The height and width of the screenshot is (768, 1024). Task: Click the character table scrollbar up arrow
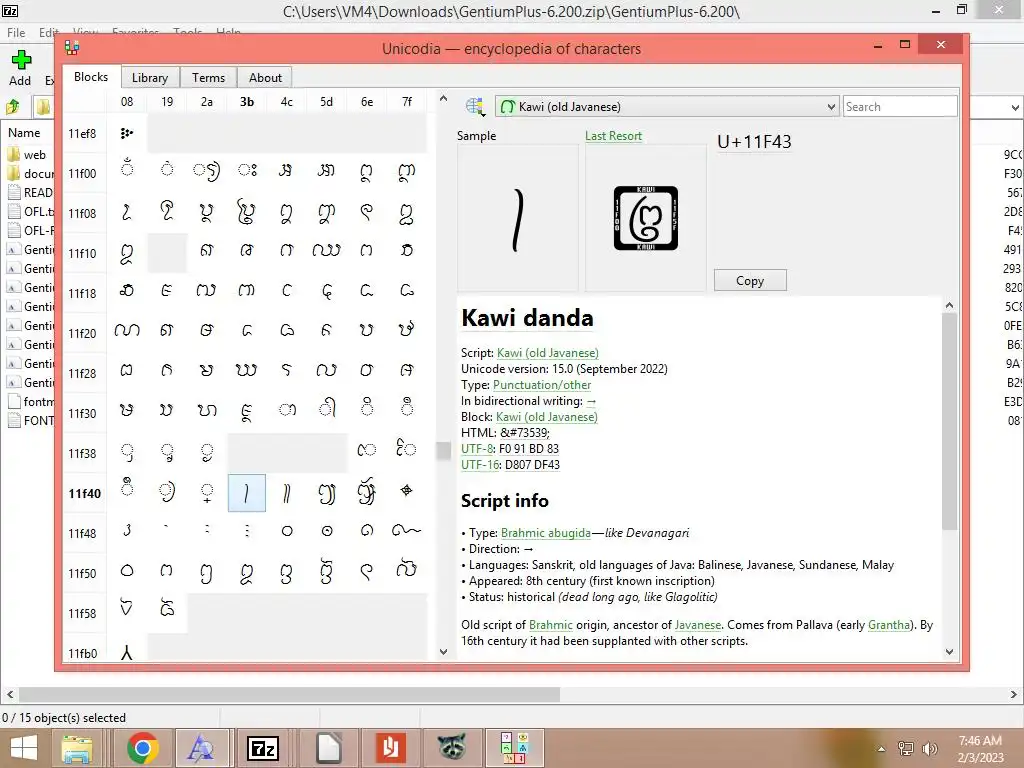443,99
